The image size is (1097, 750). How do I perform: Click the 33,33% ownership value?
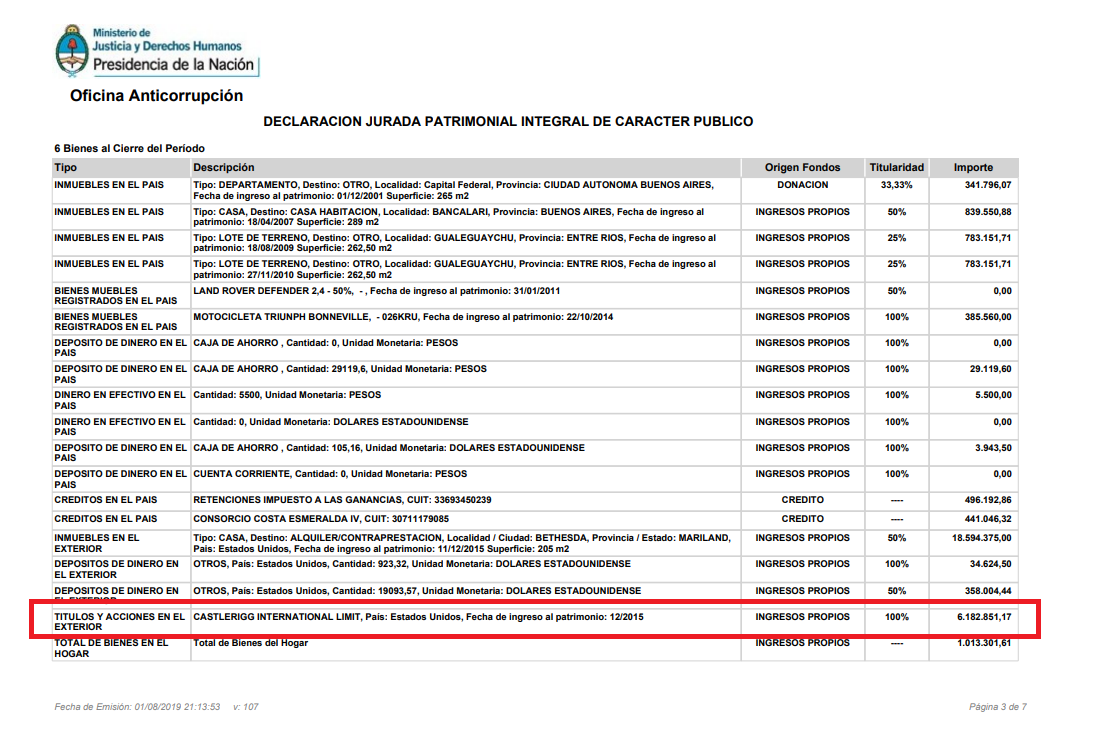point(896,185)
